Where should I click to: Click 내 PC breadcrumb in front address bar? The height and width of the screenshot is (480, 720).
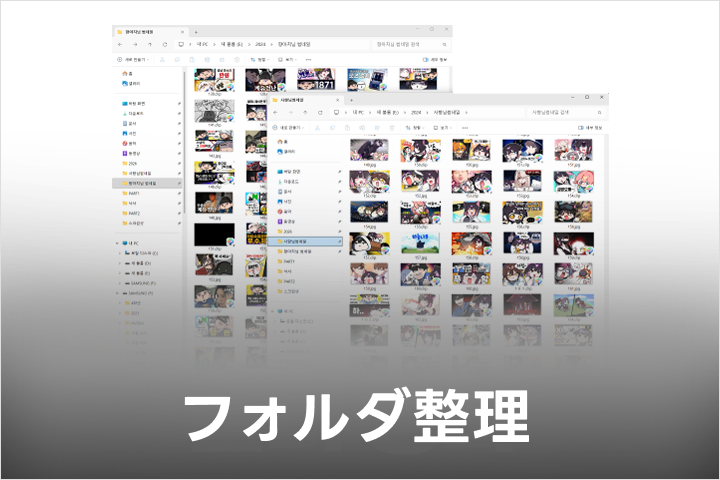click(x=358, y=113)
